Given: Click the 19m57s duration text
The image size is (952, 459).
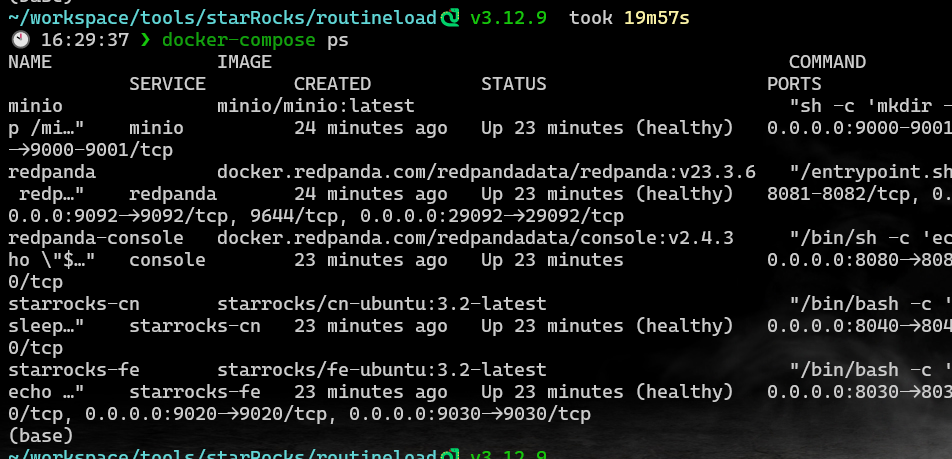Looking at the screenshot, I should click(x=656, y=18).
